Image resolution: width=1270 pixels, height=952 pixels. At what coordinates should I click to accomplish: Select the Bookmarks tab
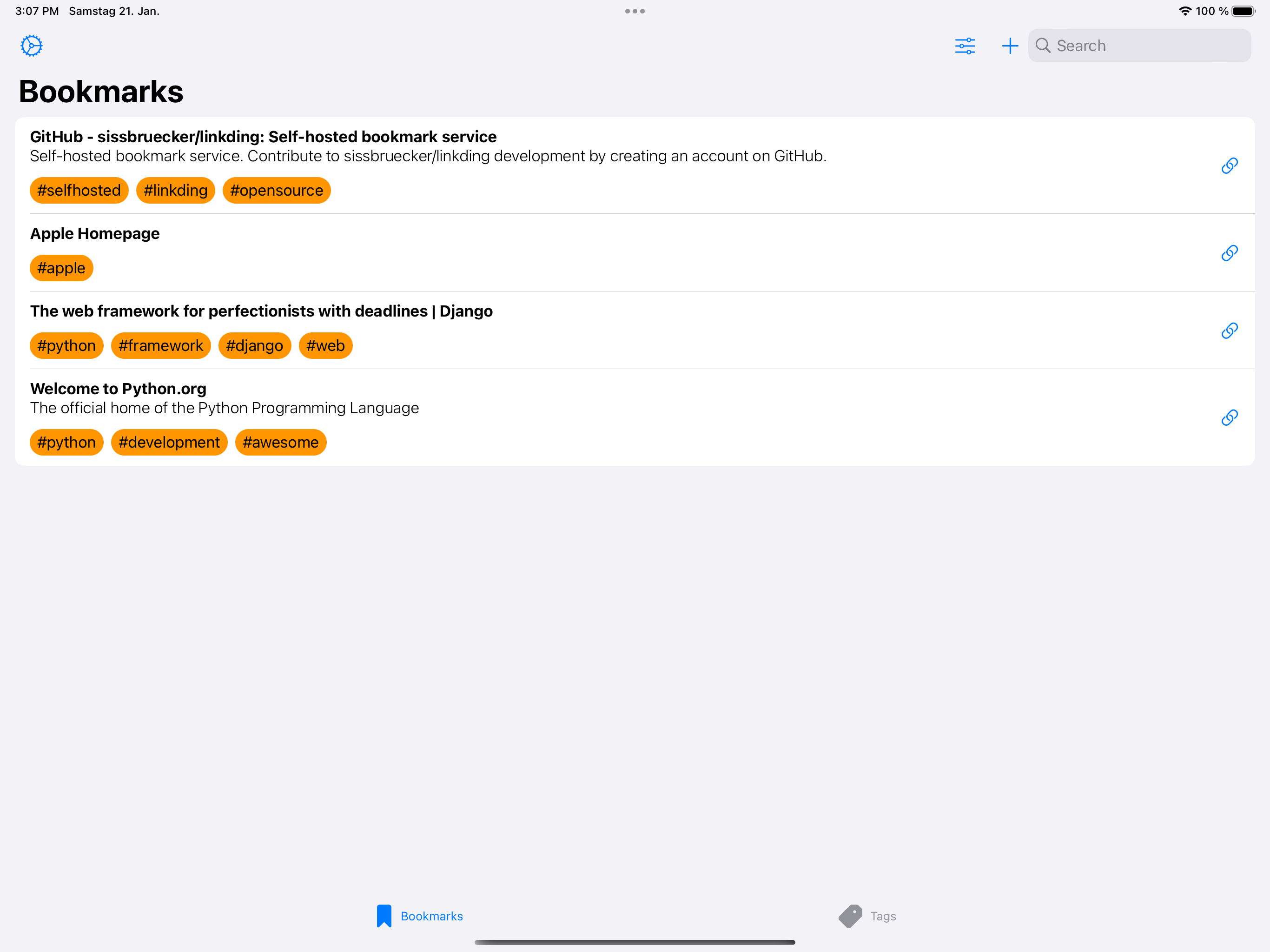[x=420, y=916]
